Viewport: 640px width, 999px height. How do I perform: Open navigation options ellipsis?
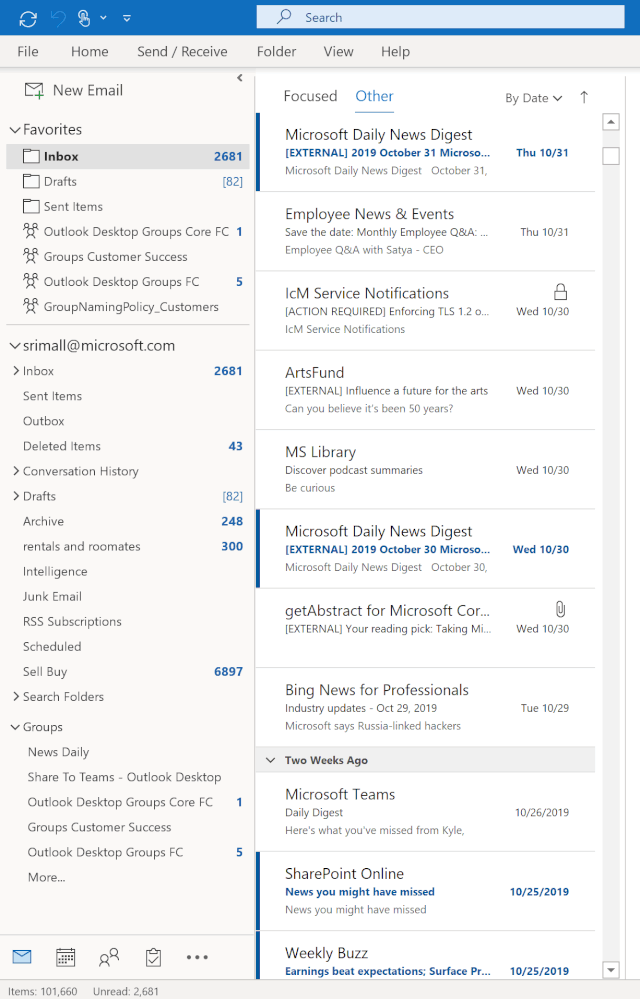pos(197,957)
